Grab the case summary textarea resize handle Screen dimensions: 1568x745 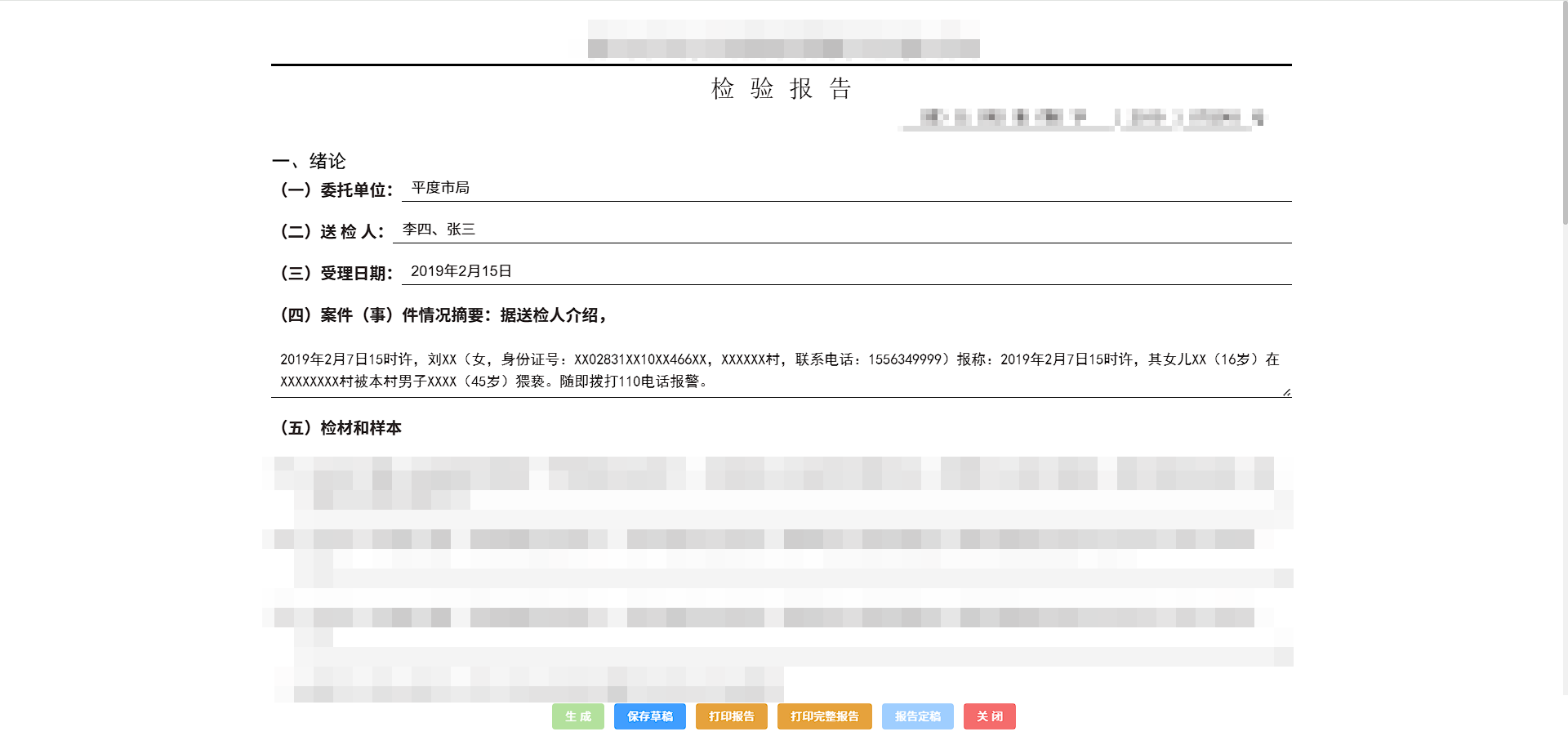coord(1286,392)
